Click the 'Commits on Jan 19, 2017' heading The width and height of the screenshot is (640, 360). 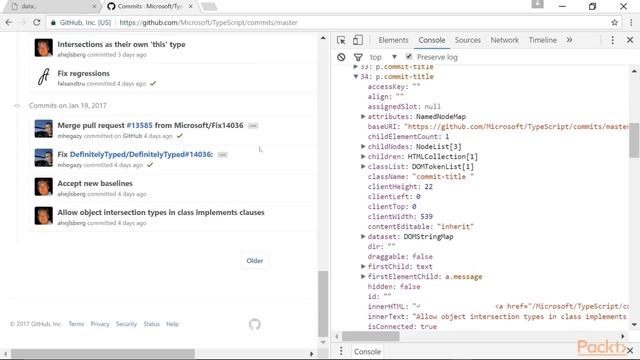point(68,106)
